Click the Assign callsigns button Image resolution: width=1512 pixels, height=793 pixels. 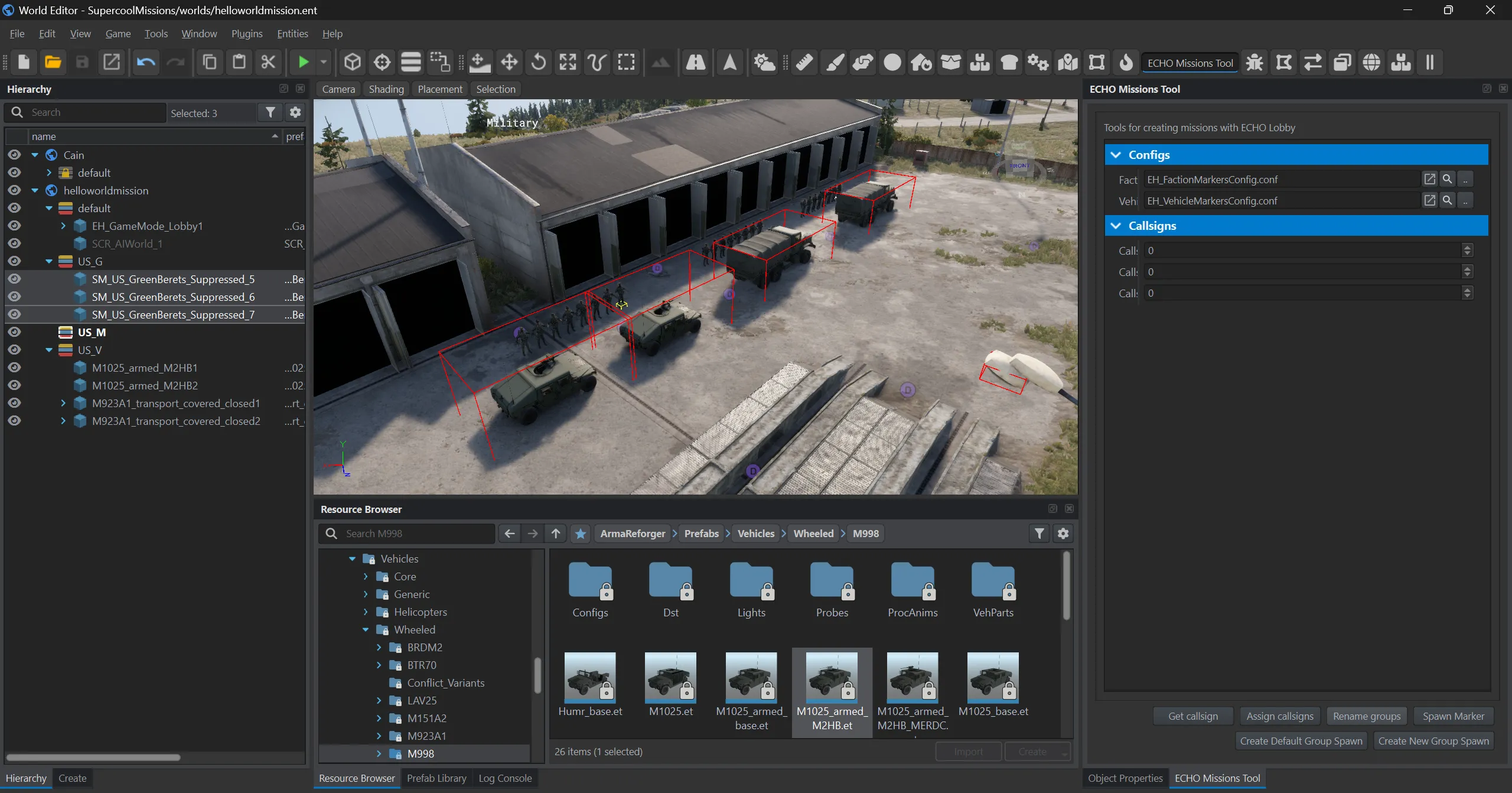(x=1280, y=716)
